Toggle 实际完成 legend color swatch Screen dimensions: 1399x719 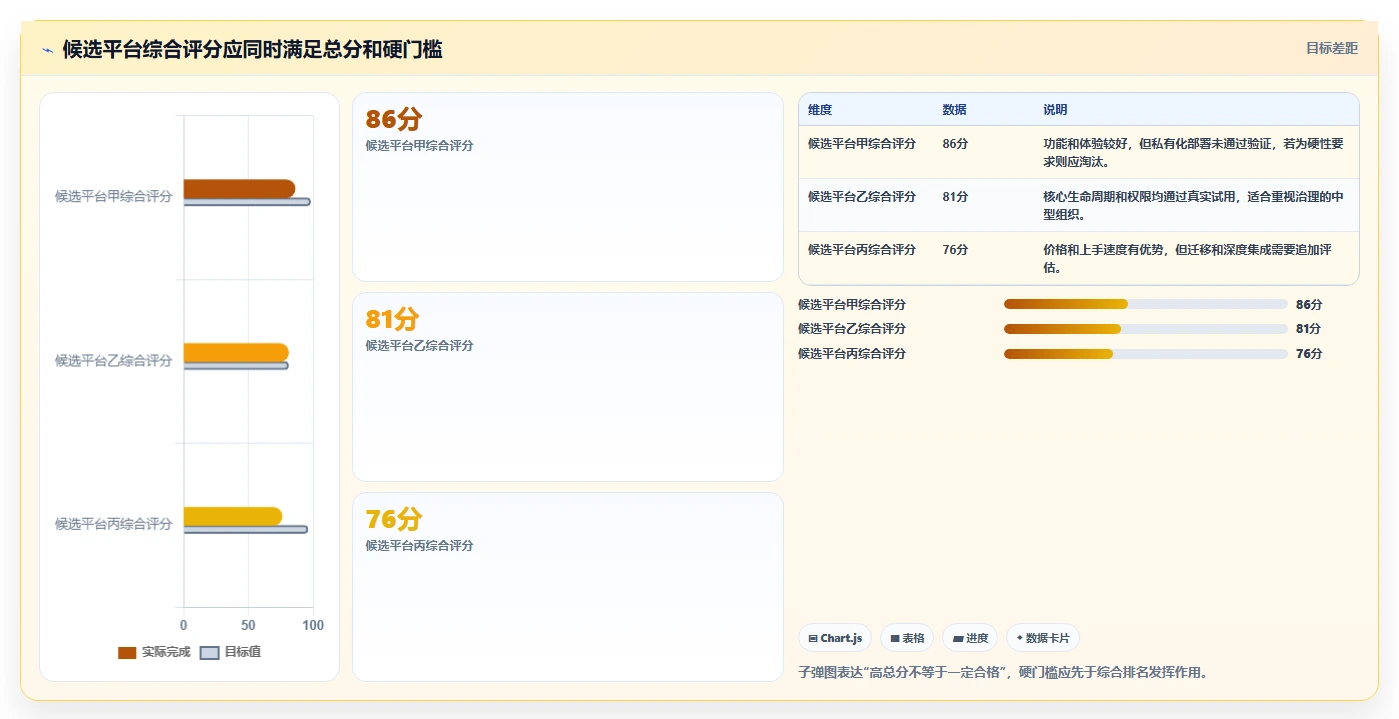tap(127, 652)
